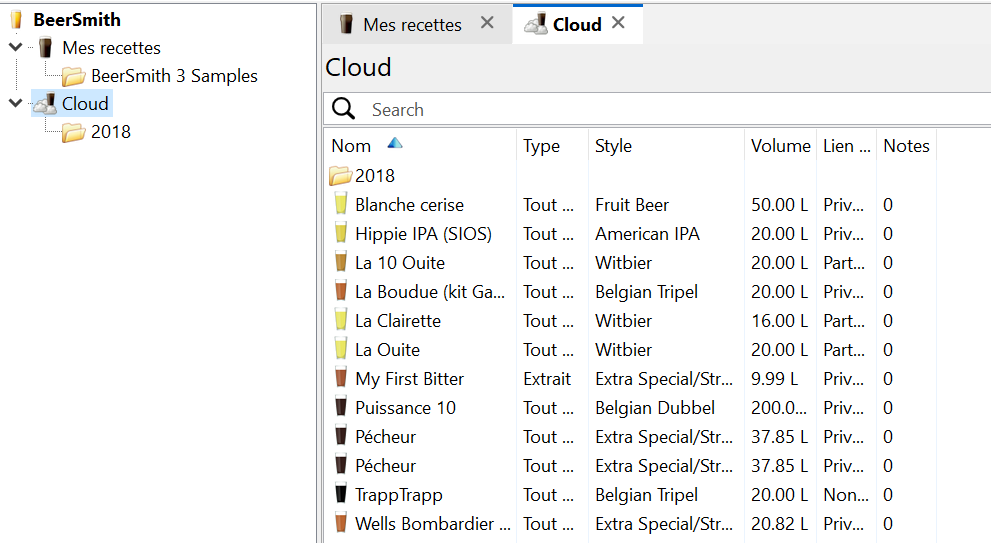991x543 pixels.
Task: Close the Mes recettes tab
Action: click(487, 23)
